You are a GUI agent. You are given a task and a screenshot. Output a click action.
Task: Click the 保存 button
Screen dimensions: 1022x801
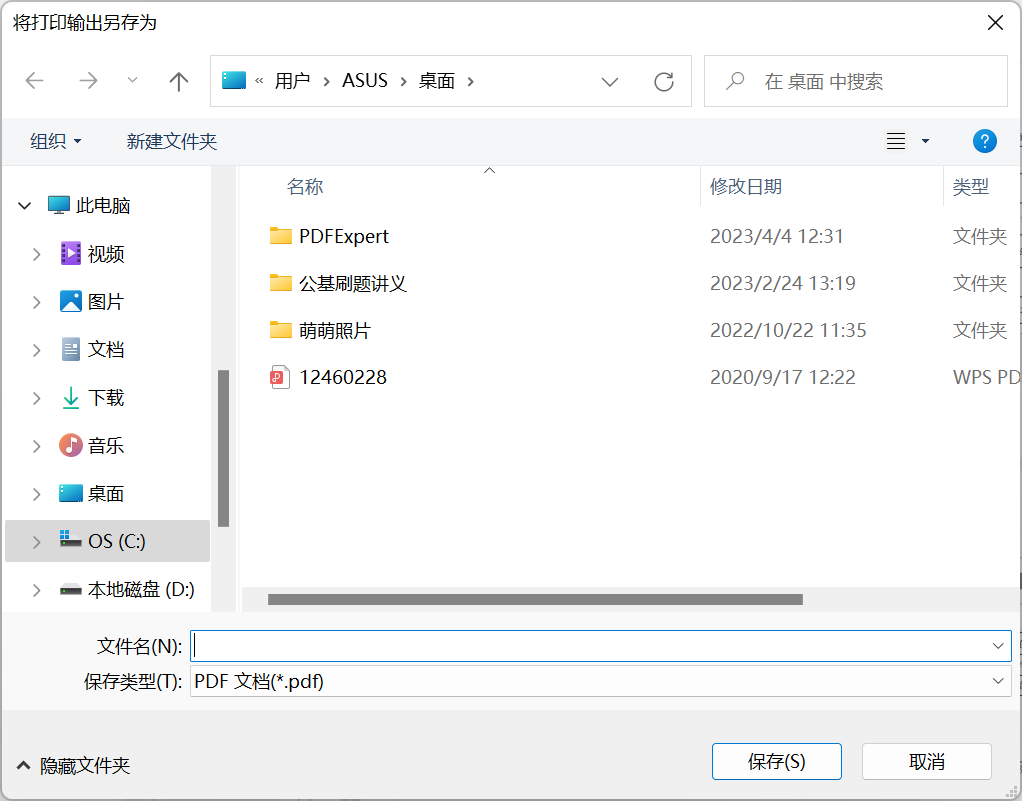point(776,761)
